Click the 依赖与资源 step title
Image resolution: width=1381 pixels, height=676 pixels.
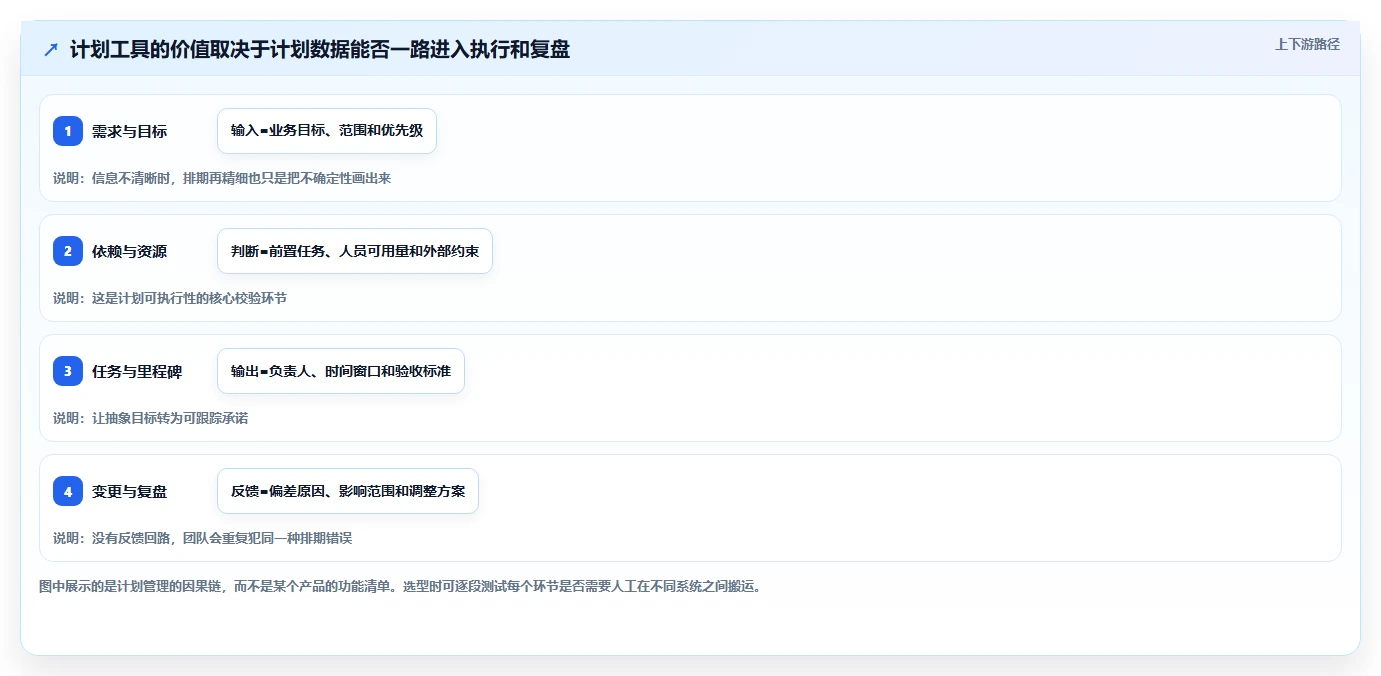pyautogui.click(x=129, y=251)
